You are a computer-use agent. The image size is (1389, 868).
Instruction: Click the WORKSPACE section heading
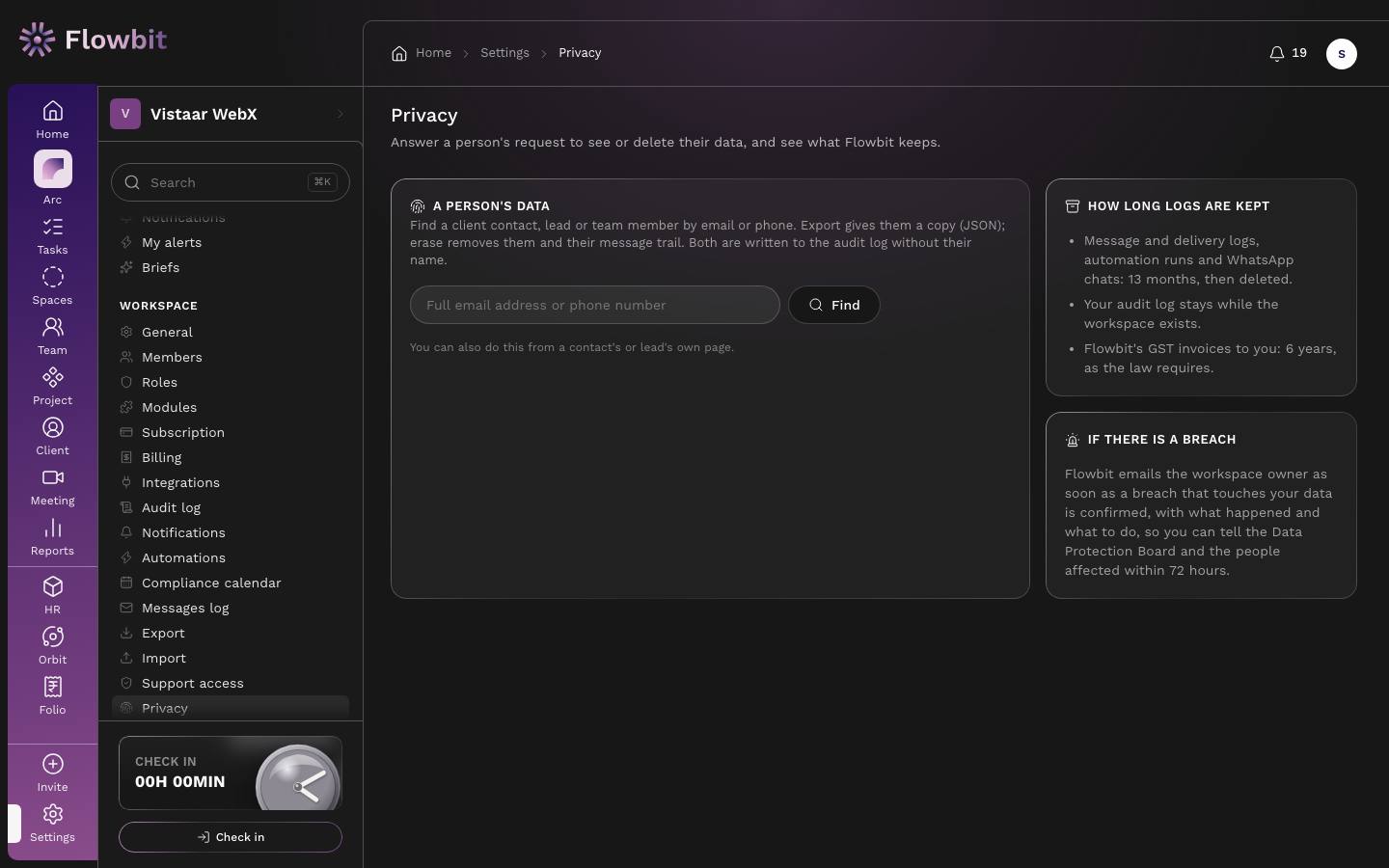click(x=158, y=306)
